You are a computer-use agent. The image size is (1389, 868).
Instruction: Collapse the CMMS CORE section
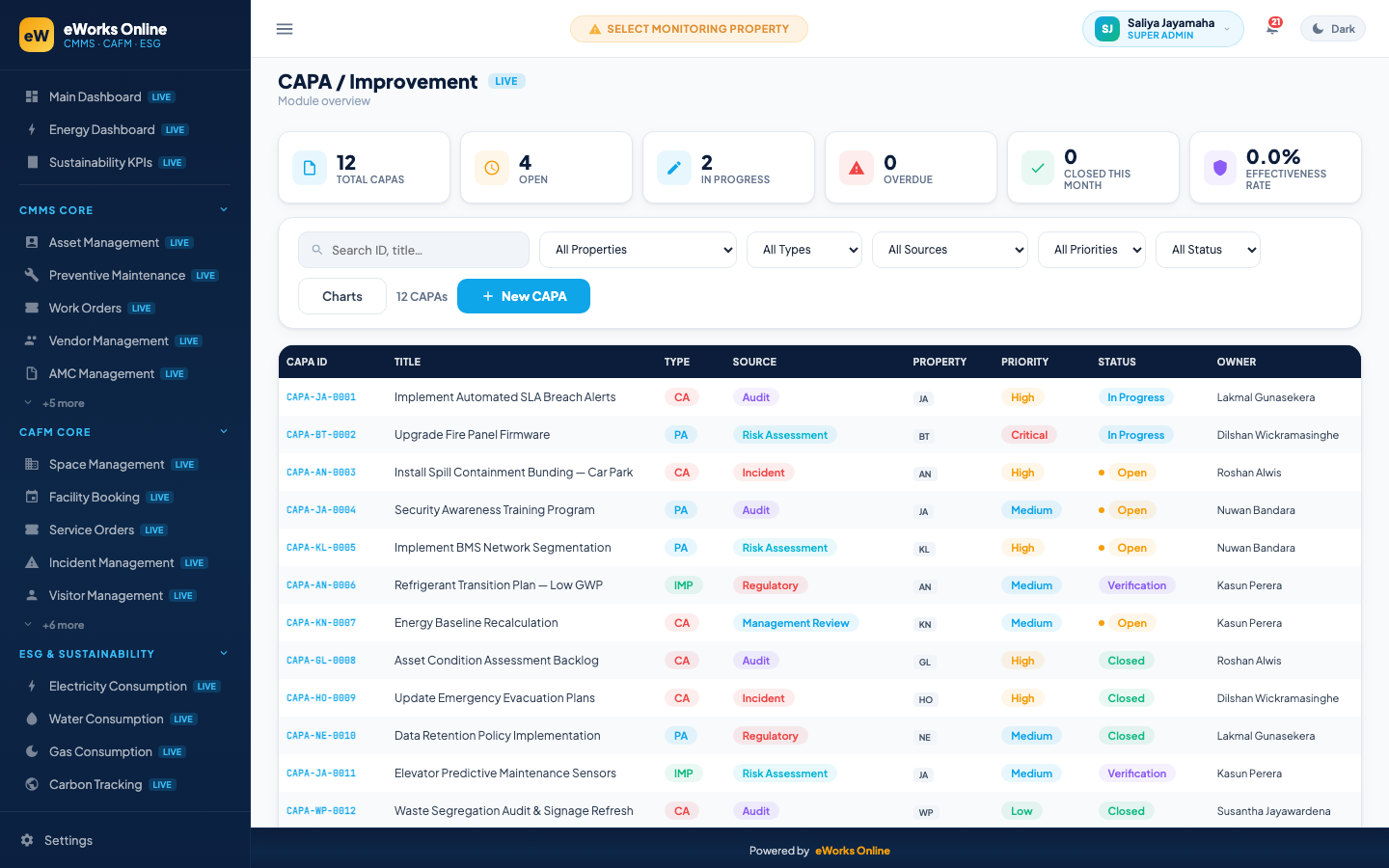tap(125, 210)
